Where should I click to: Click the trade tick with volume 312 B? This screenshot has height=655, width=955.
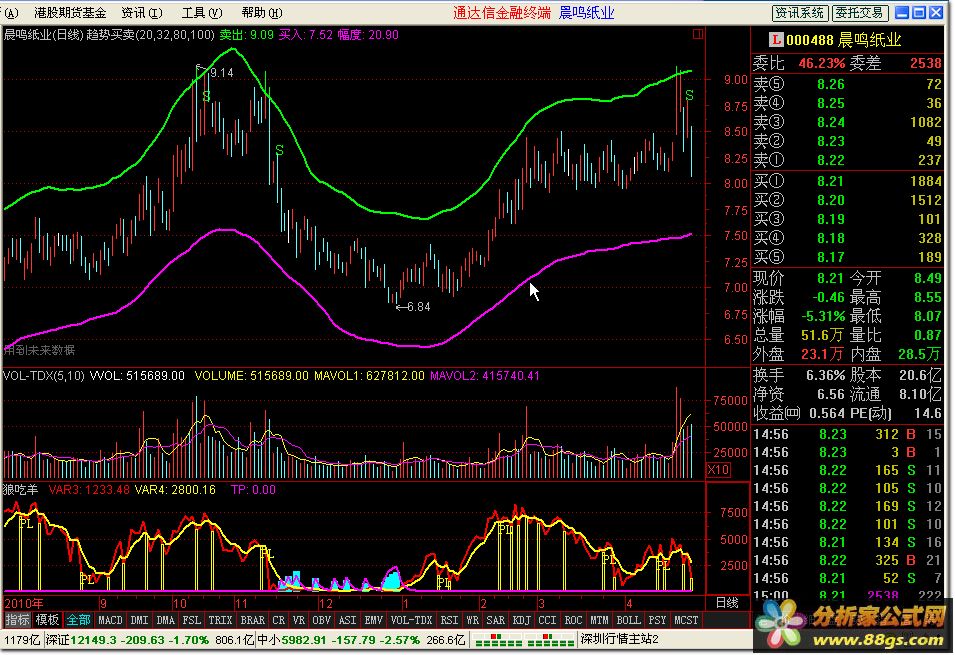[x=847, y=434]
